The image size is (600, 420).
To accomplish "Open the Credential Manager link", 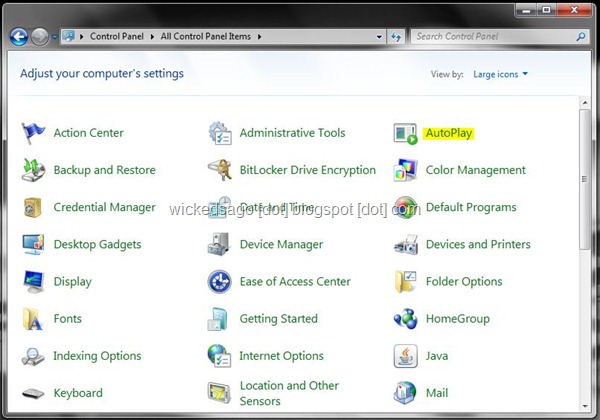I will pyautogui.click(x=104, y=207).
